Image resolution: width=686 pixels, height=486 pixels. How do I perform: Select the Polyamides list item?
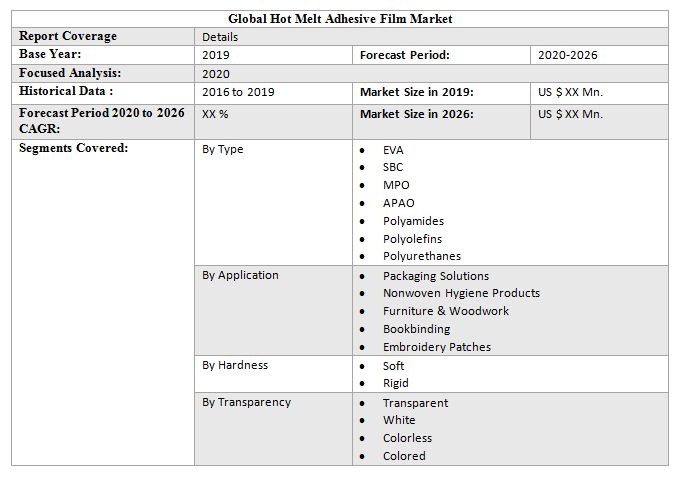413,221
